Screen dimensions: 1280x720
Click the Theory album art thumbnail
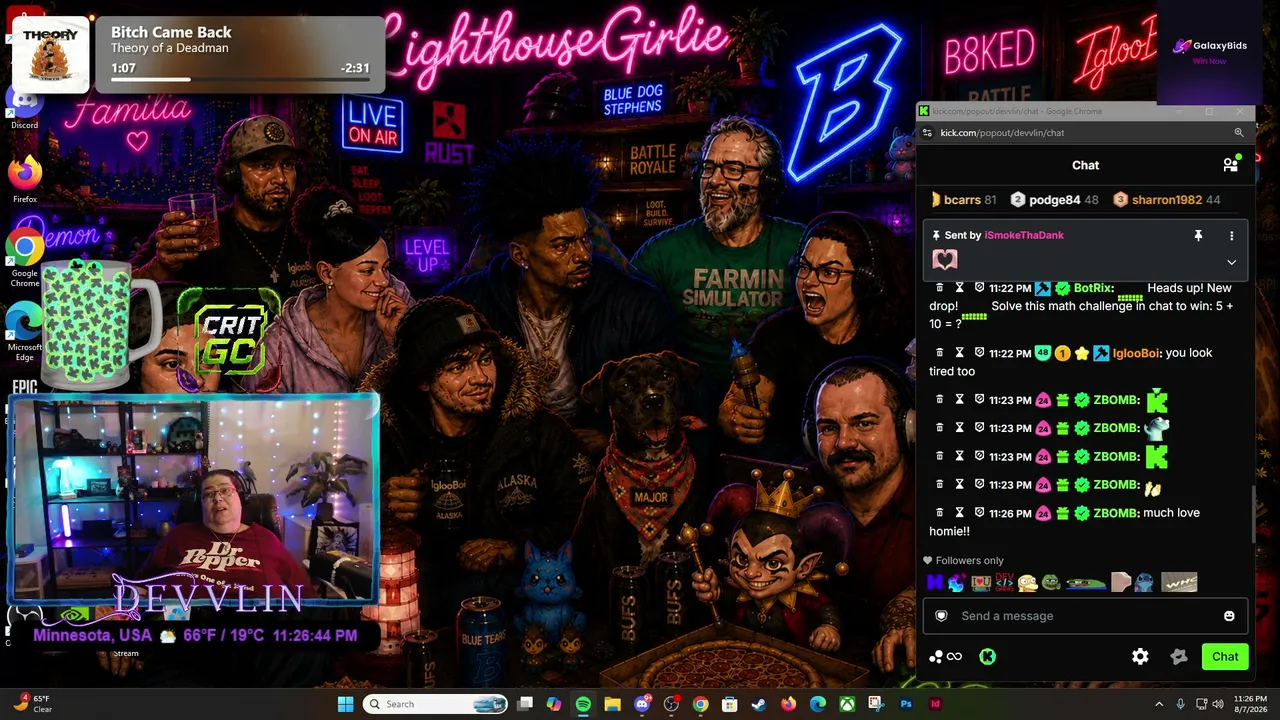50,56
